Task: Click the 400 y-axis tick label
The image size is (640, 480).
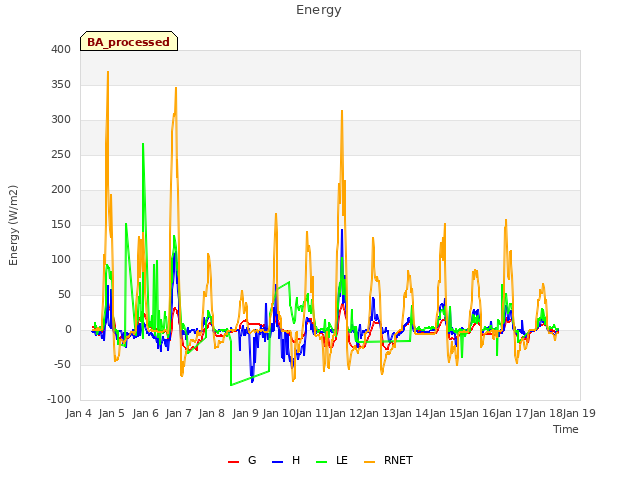Action: pyautogui.click(x=61, y=49)
